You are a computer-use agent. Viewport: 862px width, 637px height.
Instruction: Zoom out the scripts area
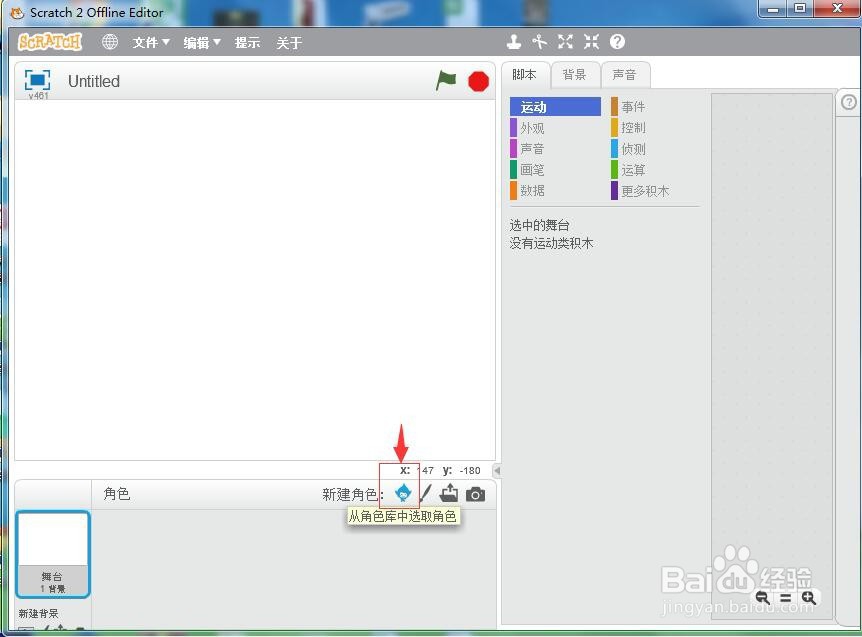point(762,597)
